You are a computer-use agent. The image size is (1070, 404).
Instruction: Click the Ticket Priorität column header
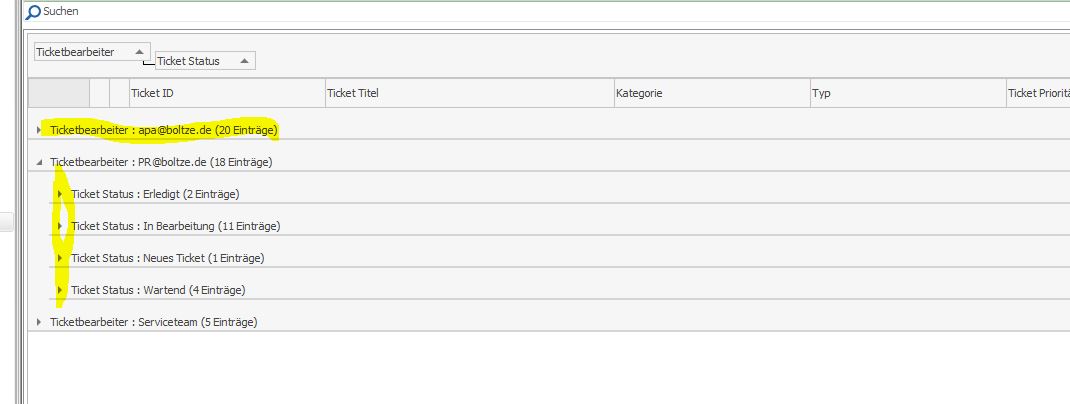click(x=1038, y=93)
